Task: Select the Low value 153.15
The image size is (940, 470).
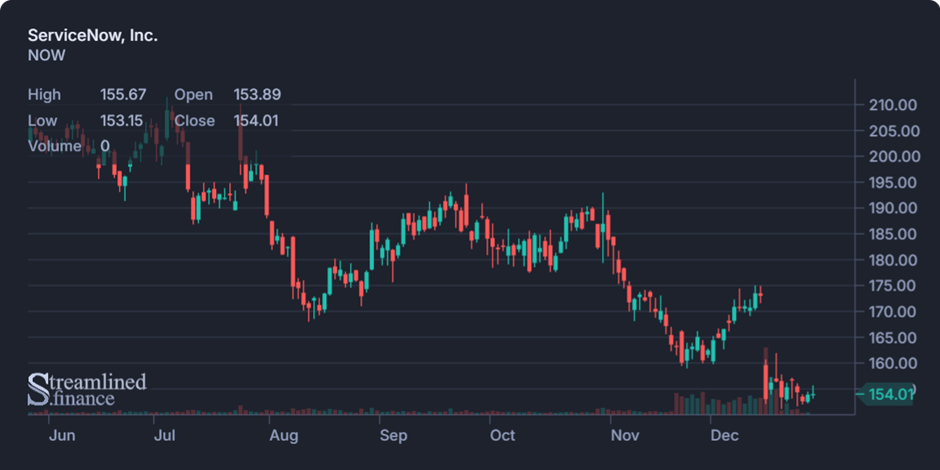Action: (x=121, y=120)
